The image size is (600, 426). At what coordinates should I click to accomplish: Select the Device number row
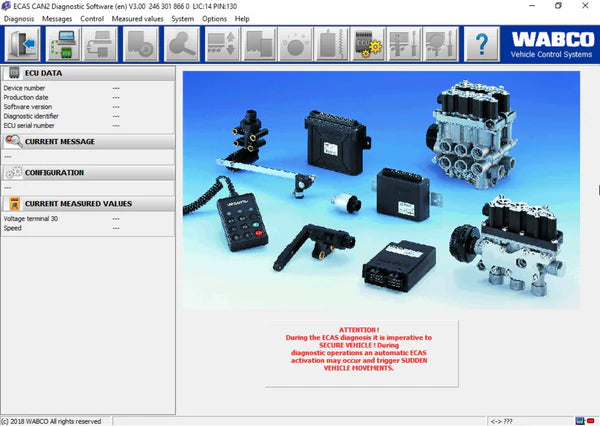point(88,88)
